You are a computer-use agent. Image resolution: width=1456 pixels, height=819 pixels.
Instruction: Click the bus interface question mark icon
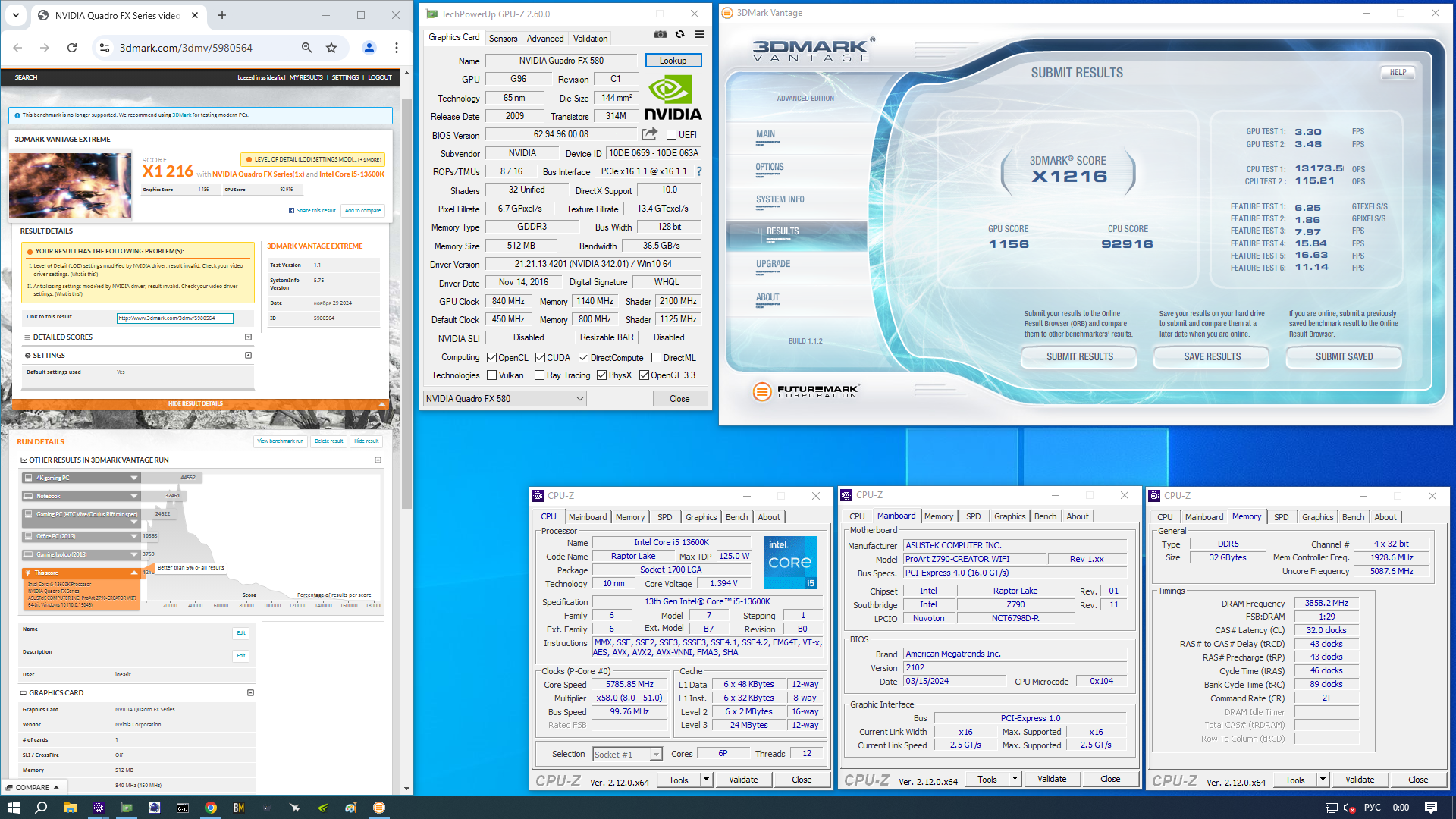699,171
